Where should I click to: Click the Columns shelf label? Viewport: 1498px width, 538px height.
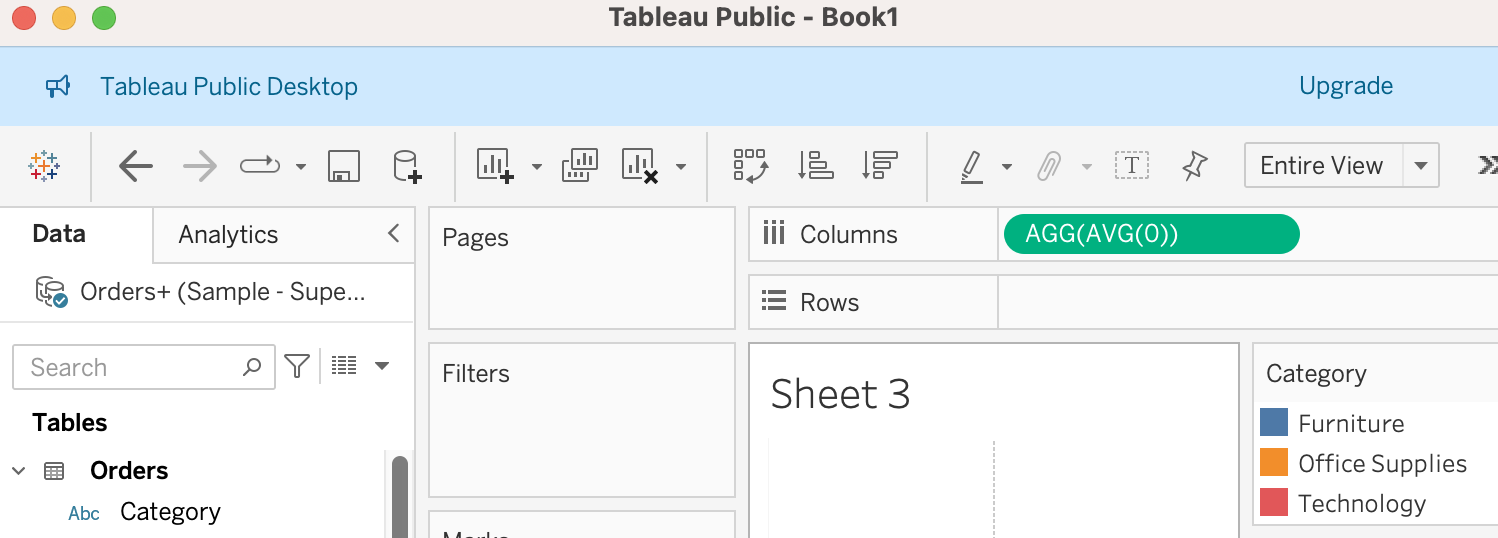848,235
